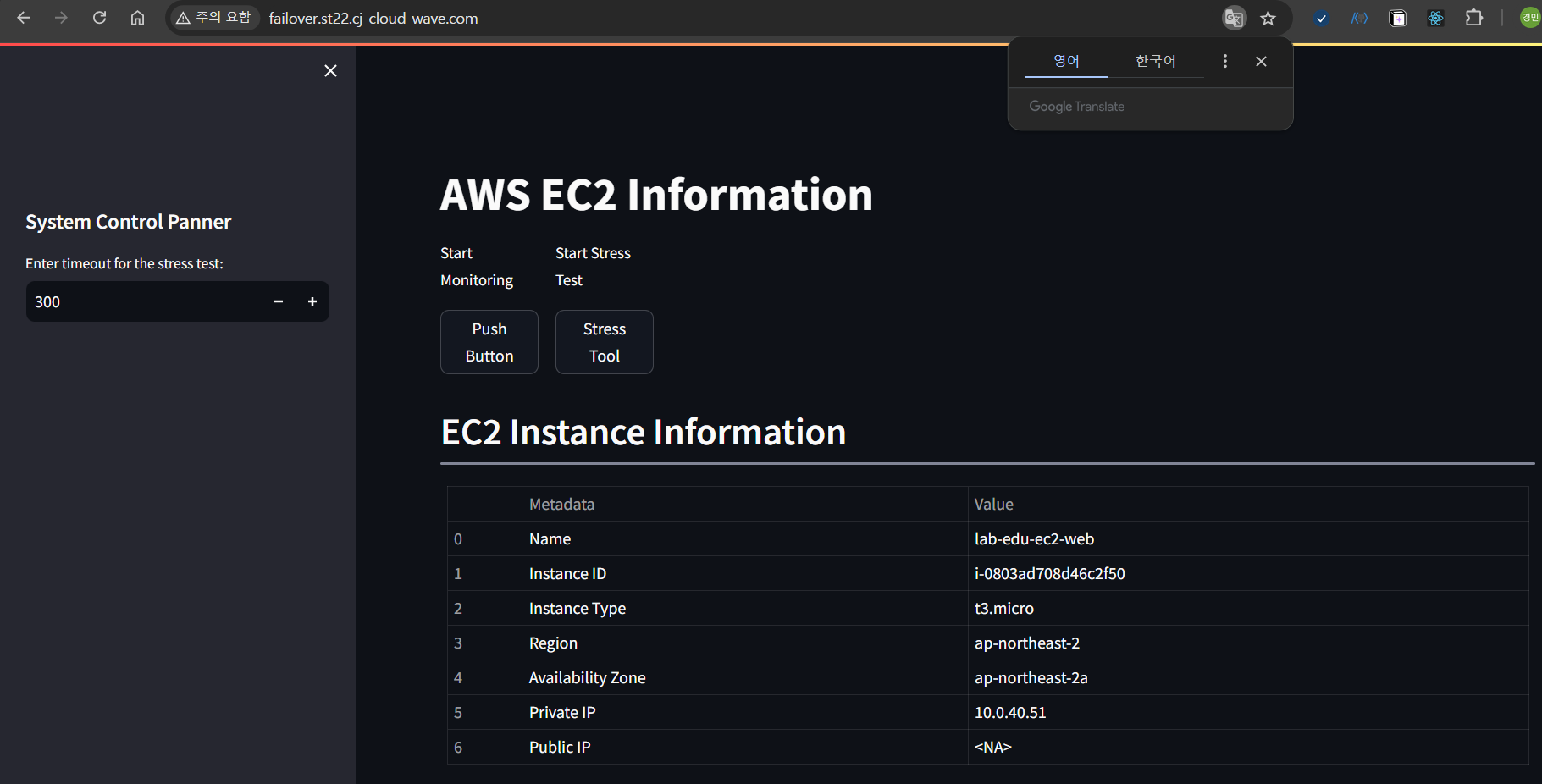This screenshot has height=784, width=1542.
Task: Select the 한국어 tab in translate popup
Action: (1156, 61)
